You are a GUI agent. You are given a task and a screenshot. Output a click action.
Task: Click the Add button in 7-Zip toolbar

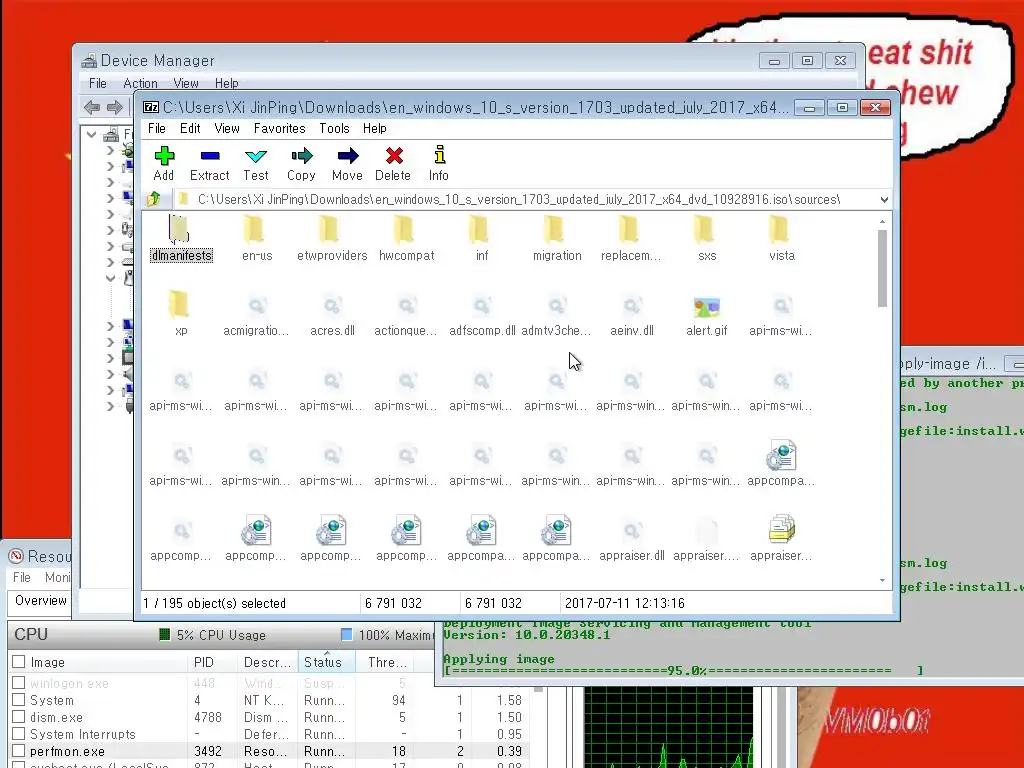pyautogui.click(x=164, y=163)
